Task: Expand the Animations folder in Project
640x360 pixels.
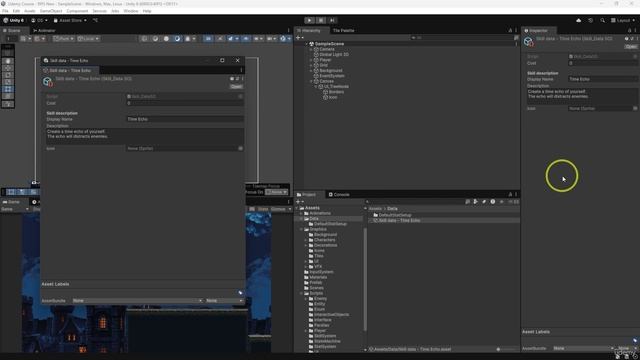Action: 302,213
